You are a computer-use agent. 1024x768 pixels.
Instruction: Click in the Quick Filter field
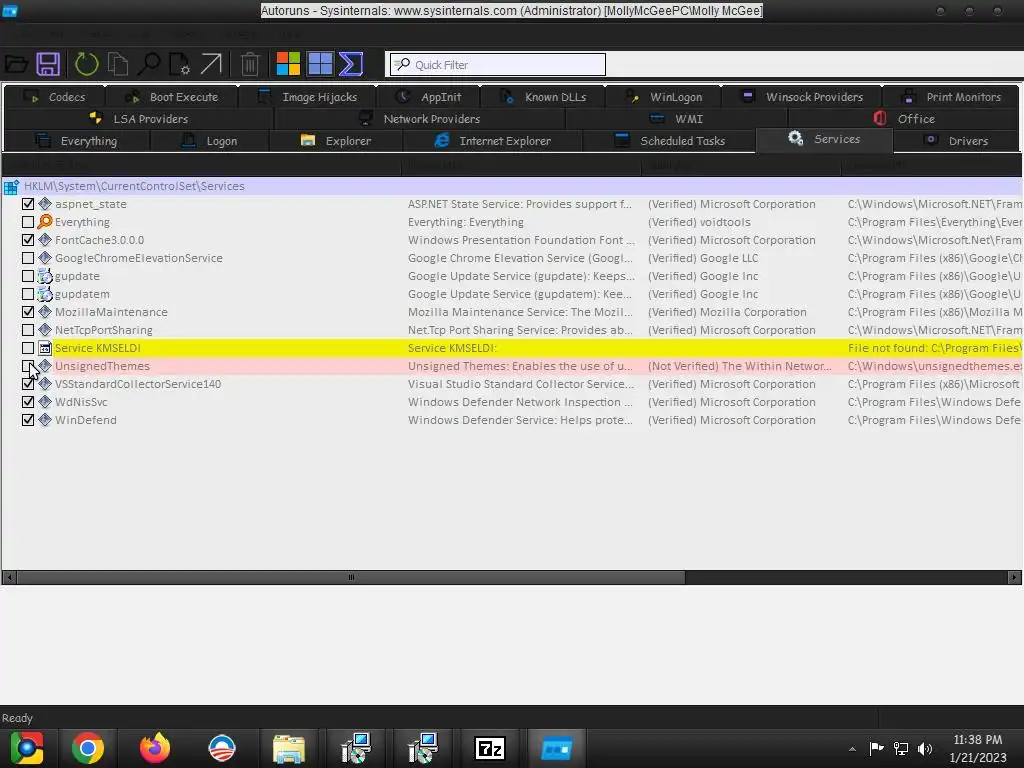[x=498, y=65]
